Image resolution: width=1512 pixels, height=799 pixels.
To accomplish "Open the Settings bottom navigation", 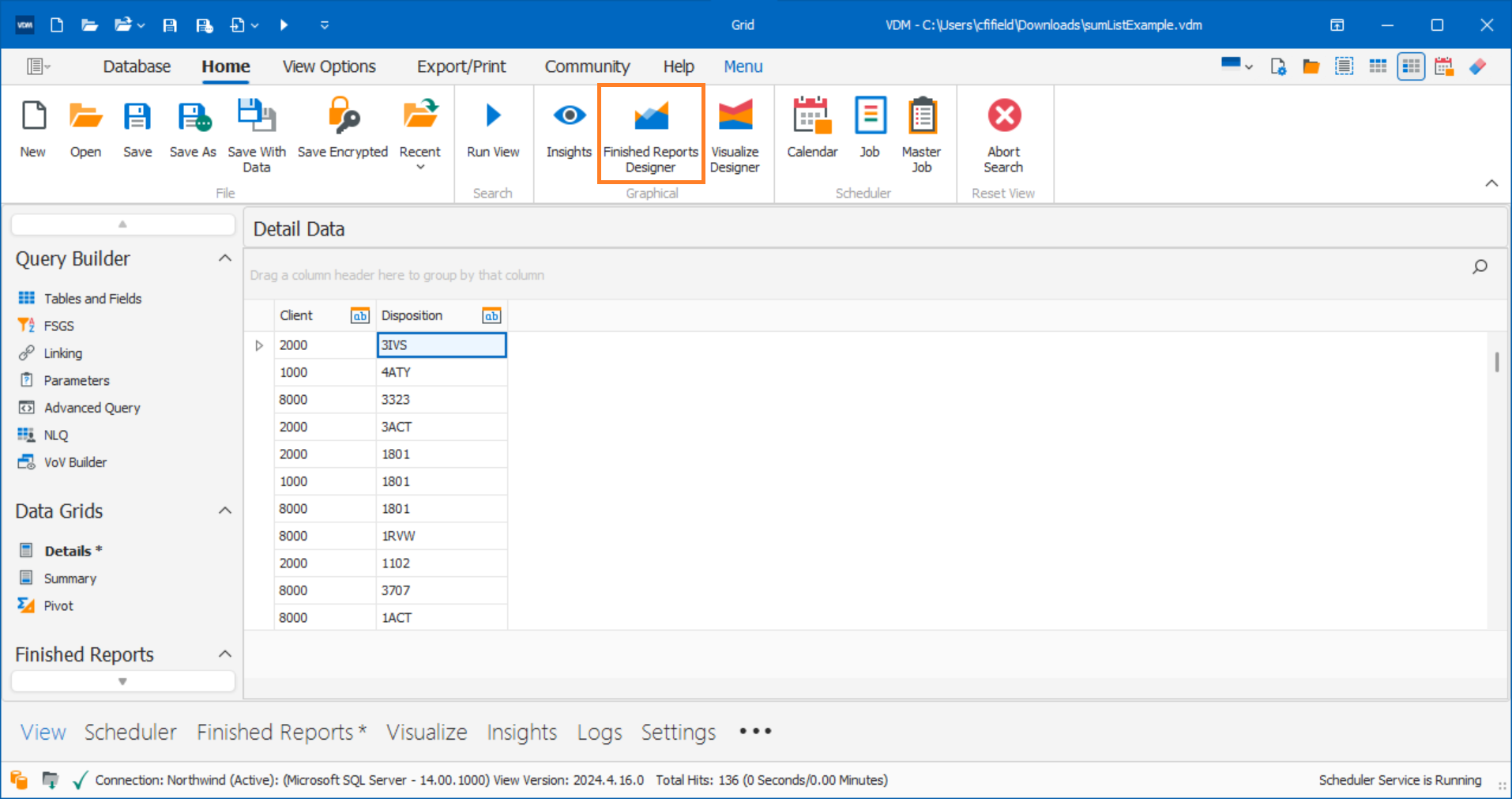I will [x=679, y=733].
